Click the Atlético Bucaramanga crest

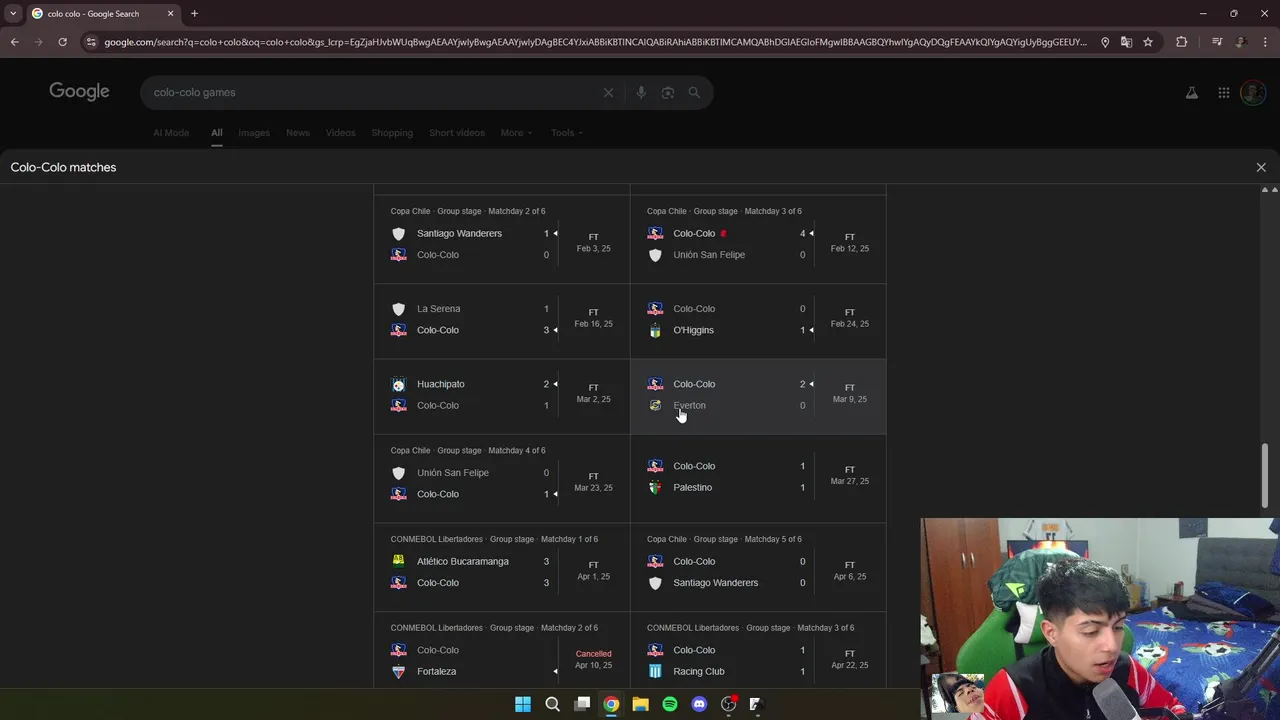tap(398, 561)
